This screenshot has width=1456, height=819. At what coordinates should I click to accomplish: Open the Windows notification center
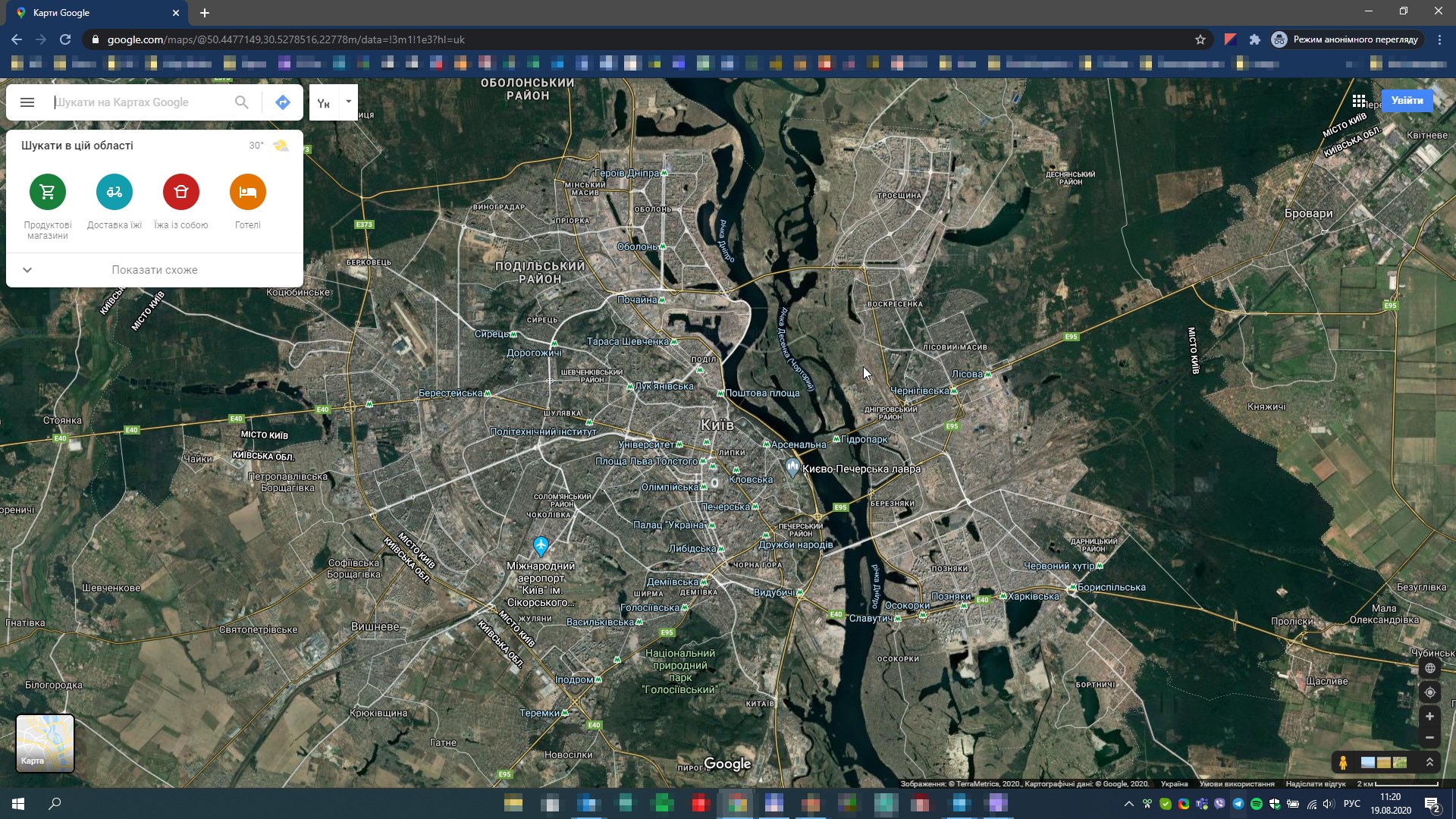click(x=1432, y=805)
